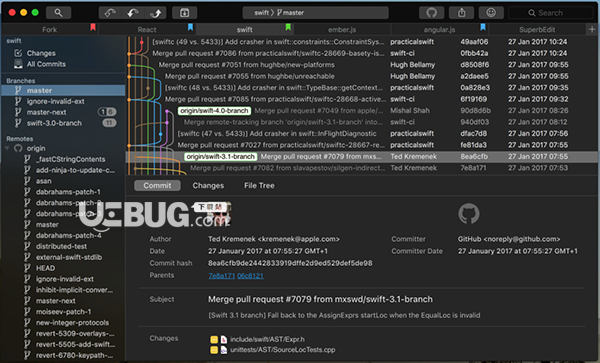Open changed file unittests/AST/SourceLocTests.cpp
The width and height of the screenshot is (600, 363).
(x=283, y=350)
